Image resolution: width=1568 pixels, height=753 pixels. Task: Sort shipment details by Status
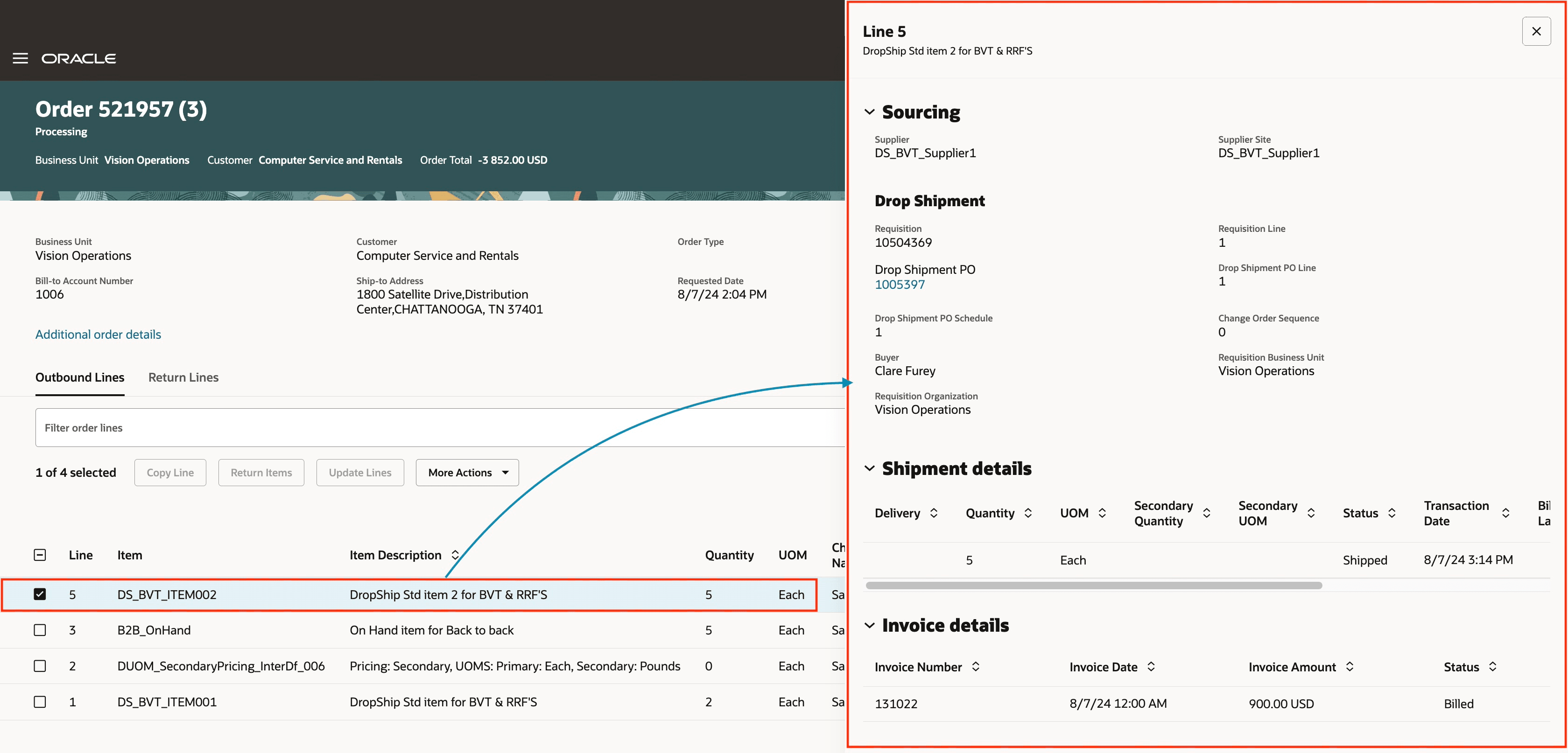[1391, 513]
